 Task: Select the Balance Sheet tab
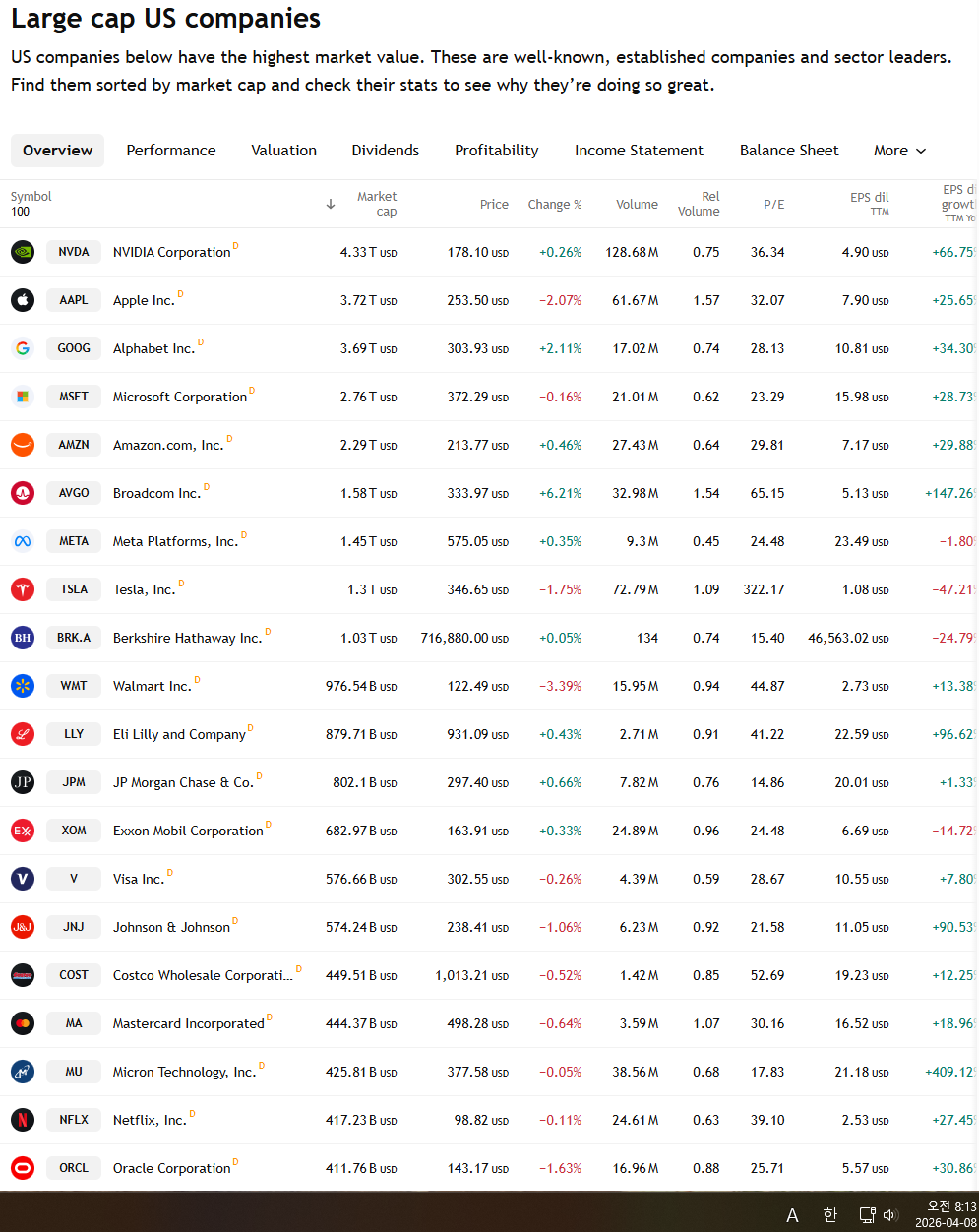click(x=789, y=151)
